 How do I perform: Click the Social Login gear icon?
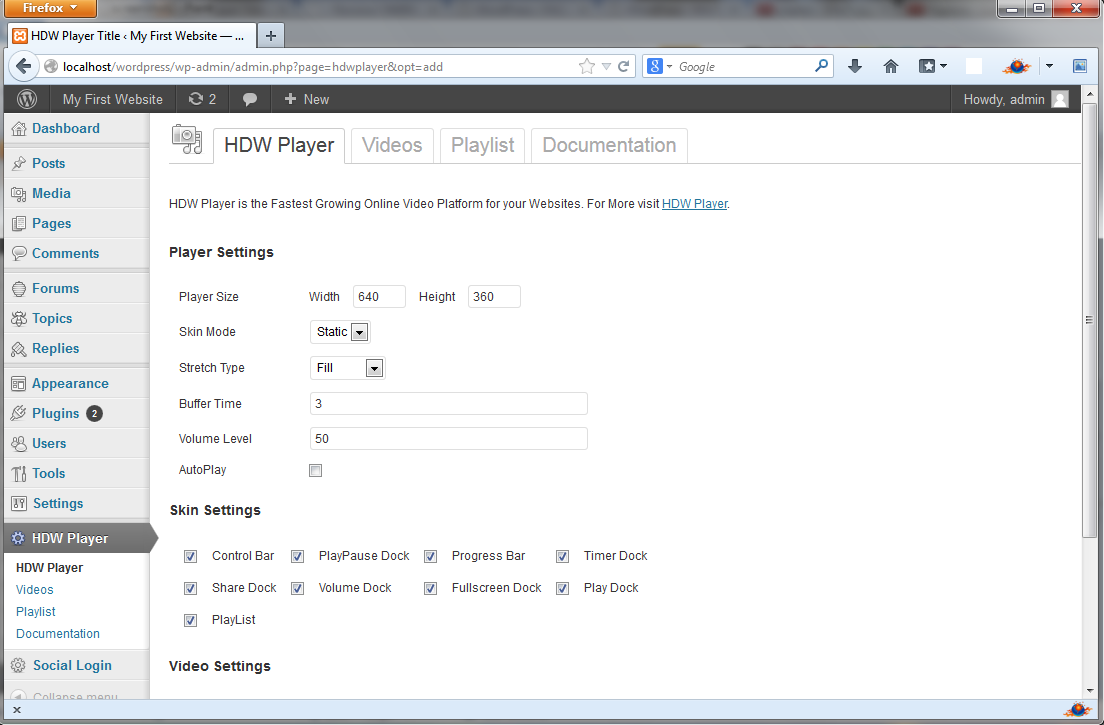(19, 665)
